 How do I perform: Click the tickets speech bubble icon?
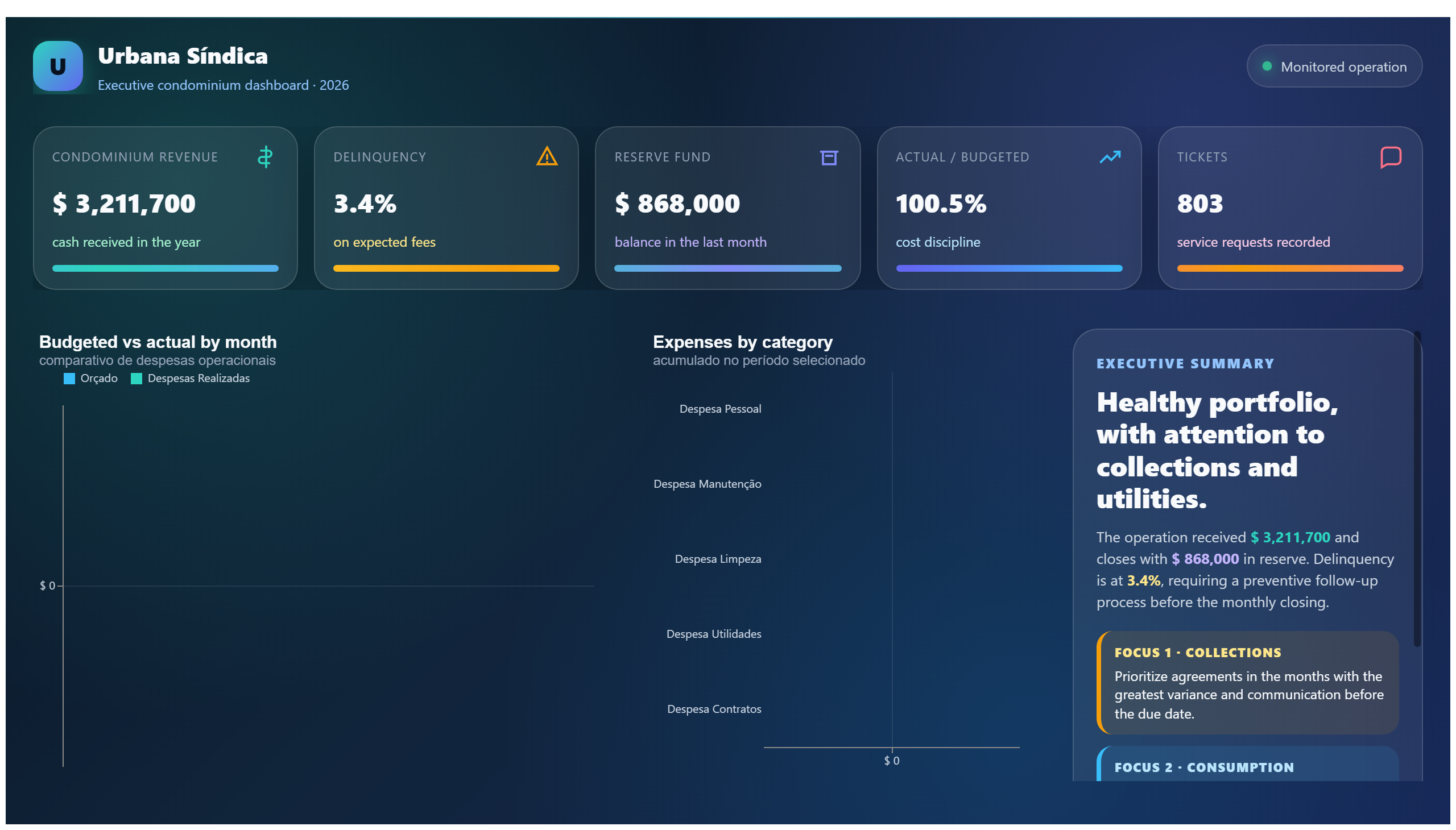[1390, 157]
